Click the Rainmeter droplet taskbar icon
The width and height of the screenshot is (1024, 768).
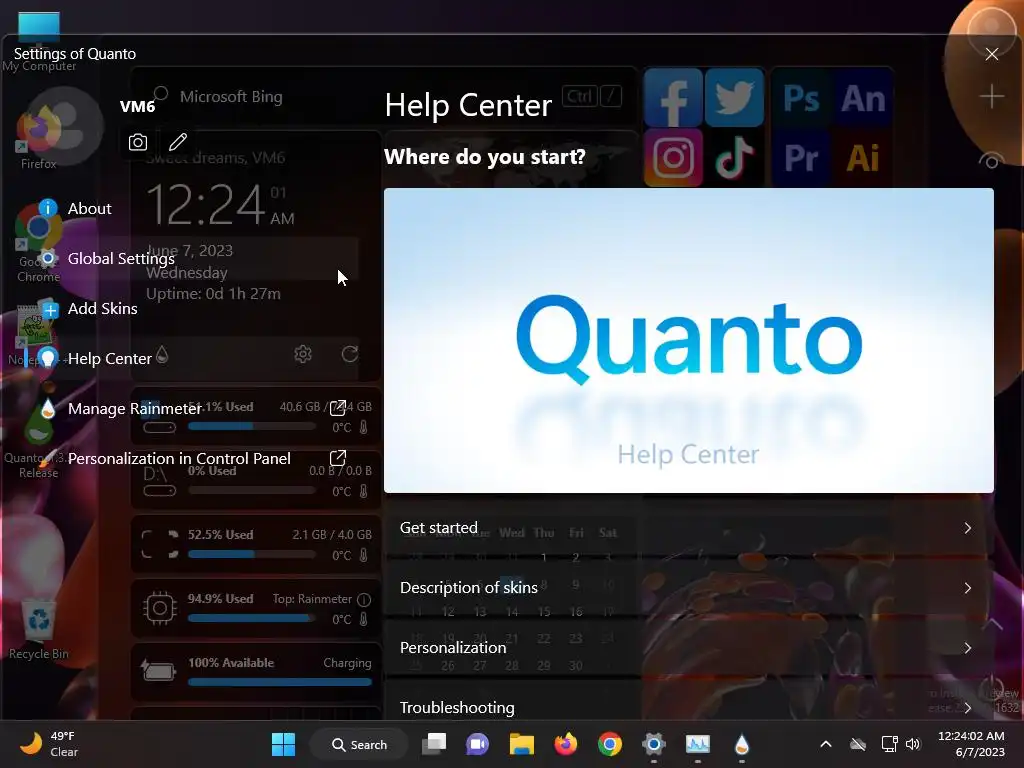pos(741,744)
